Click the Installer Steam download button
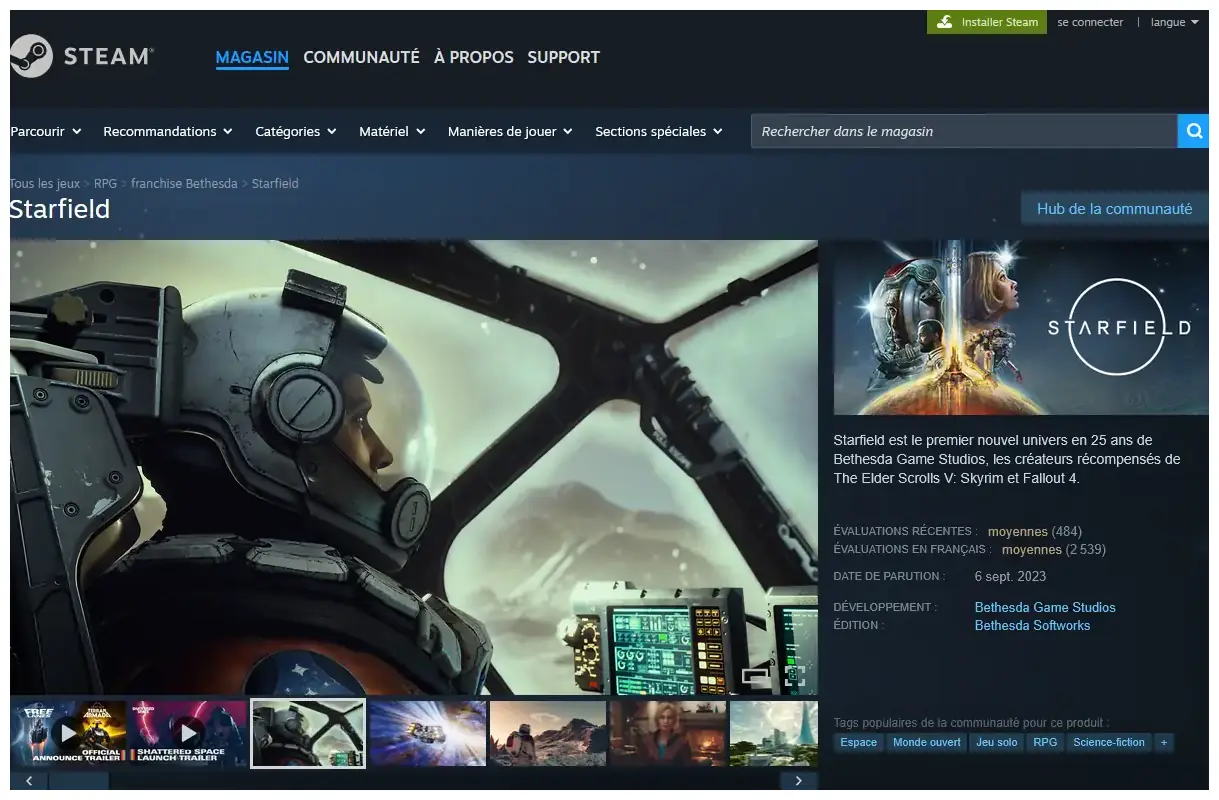This screenshot has height=800, width=1219. tap(987, 22)
